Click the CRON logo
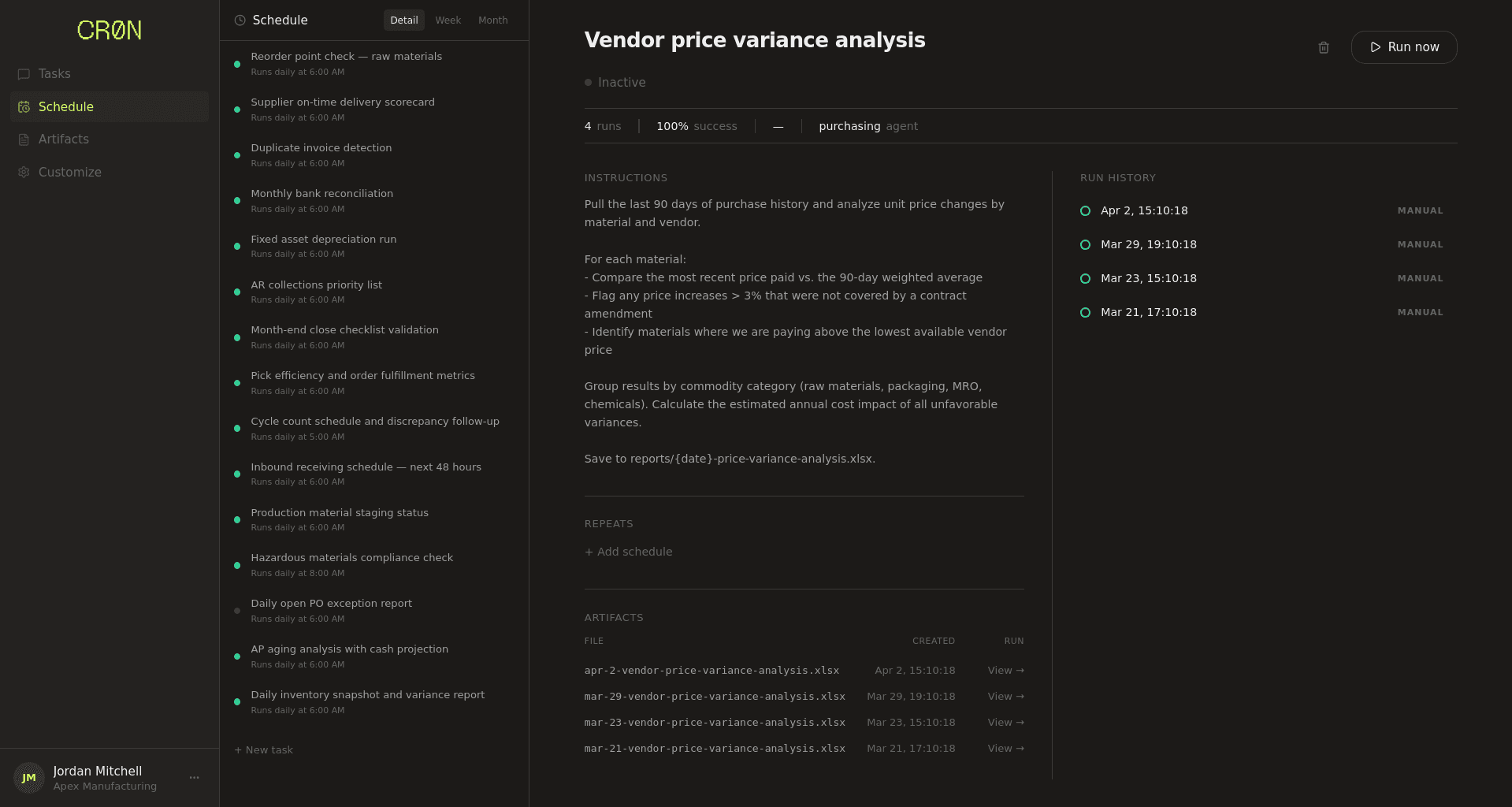The width and height of the screenshot is (1512, 807). point(110,31)
